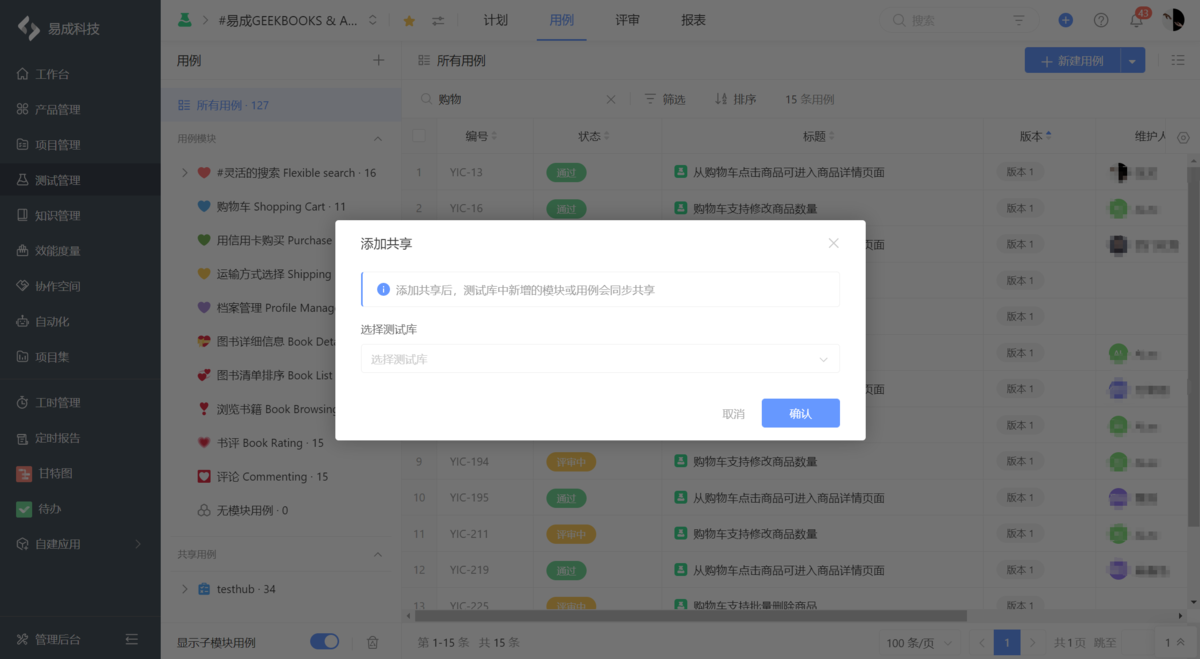This screenshot has width=1200, height=659.
Task: Open the 100 条/页 page size dropdown
Action: point(917,642)
